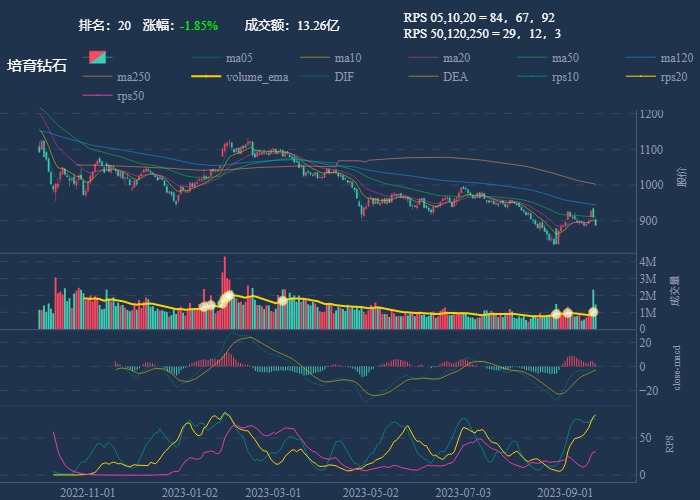Click the DIF legend line icon
The width and height of the screenshot is (700, 500).
pyautogui.click(x=313, y=77)
